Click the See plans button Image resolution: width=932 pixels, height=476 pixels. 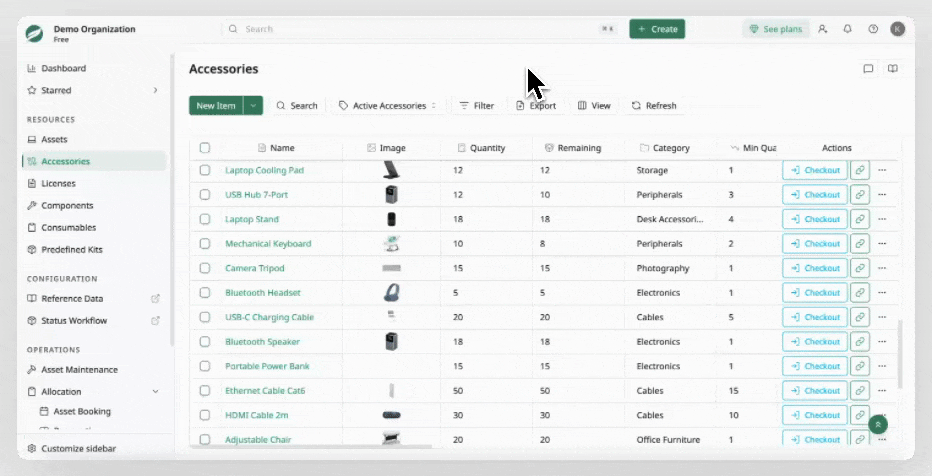click(x=776, y=29)
